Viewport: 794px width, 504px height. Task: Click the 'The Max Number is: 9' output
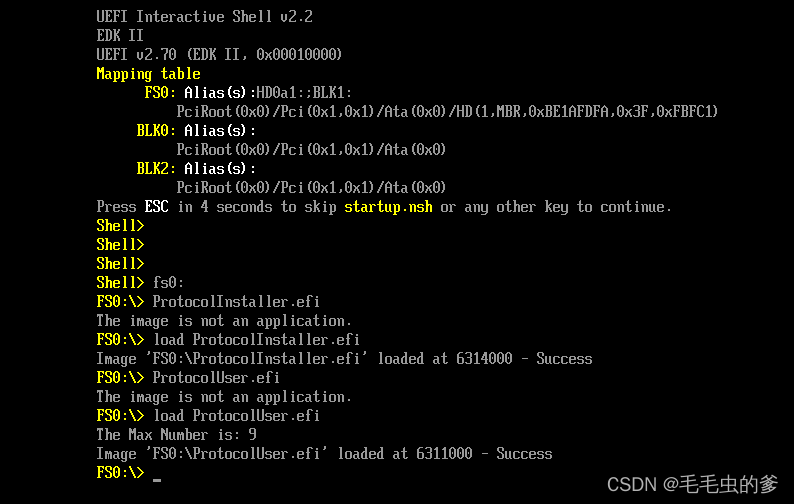177,435
